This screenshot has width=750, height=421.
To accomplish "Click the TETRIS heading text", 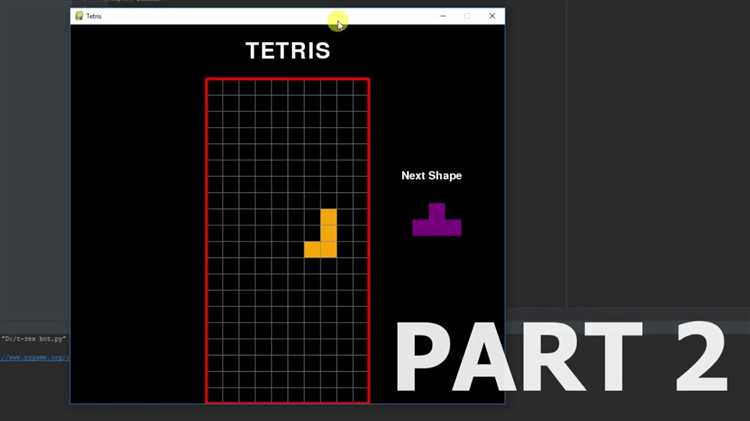I will 288,51.
